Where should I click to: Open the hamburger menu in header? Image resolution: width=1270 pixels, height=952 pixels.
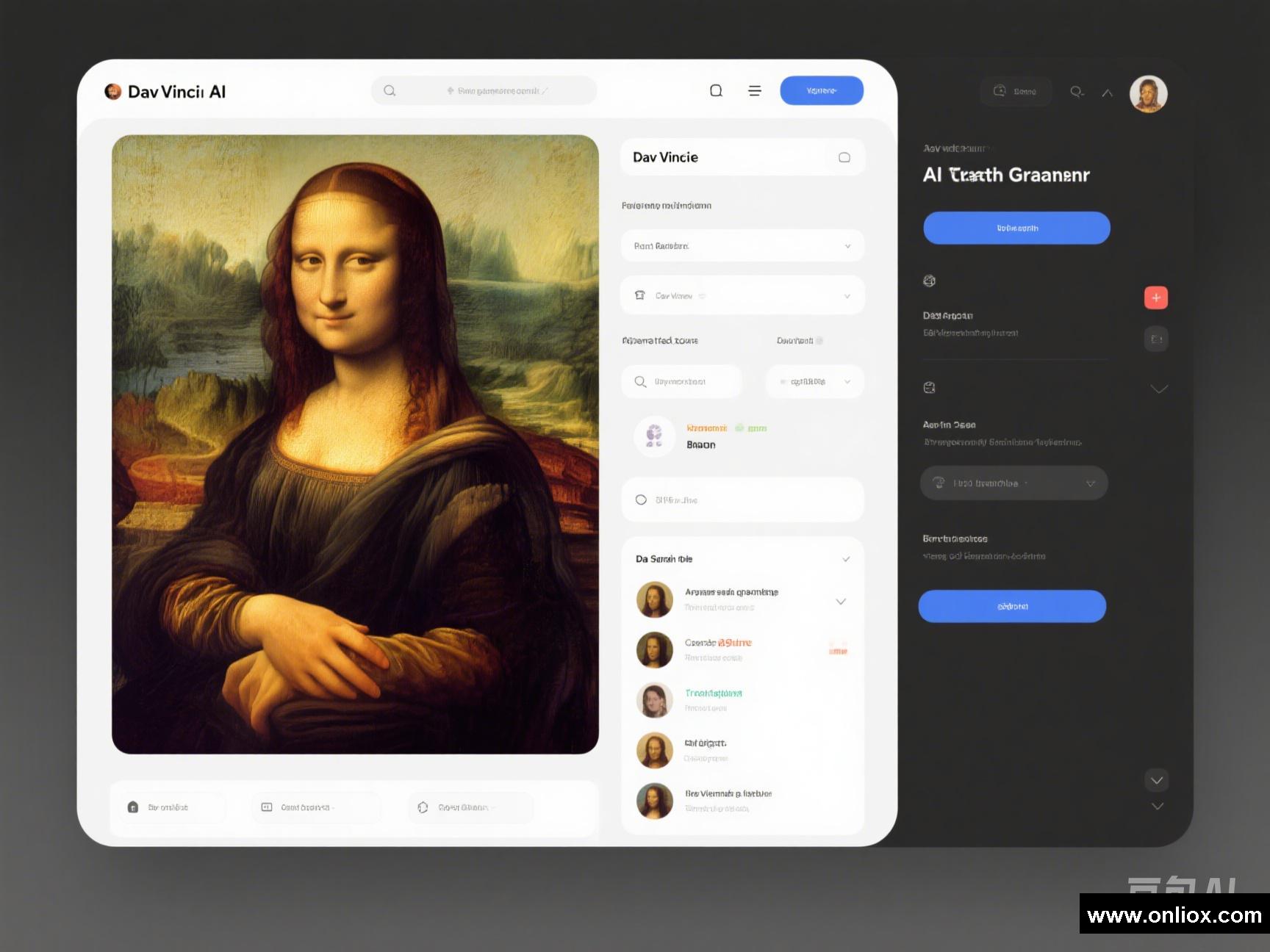[x=755, y=90]
